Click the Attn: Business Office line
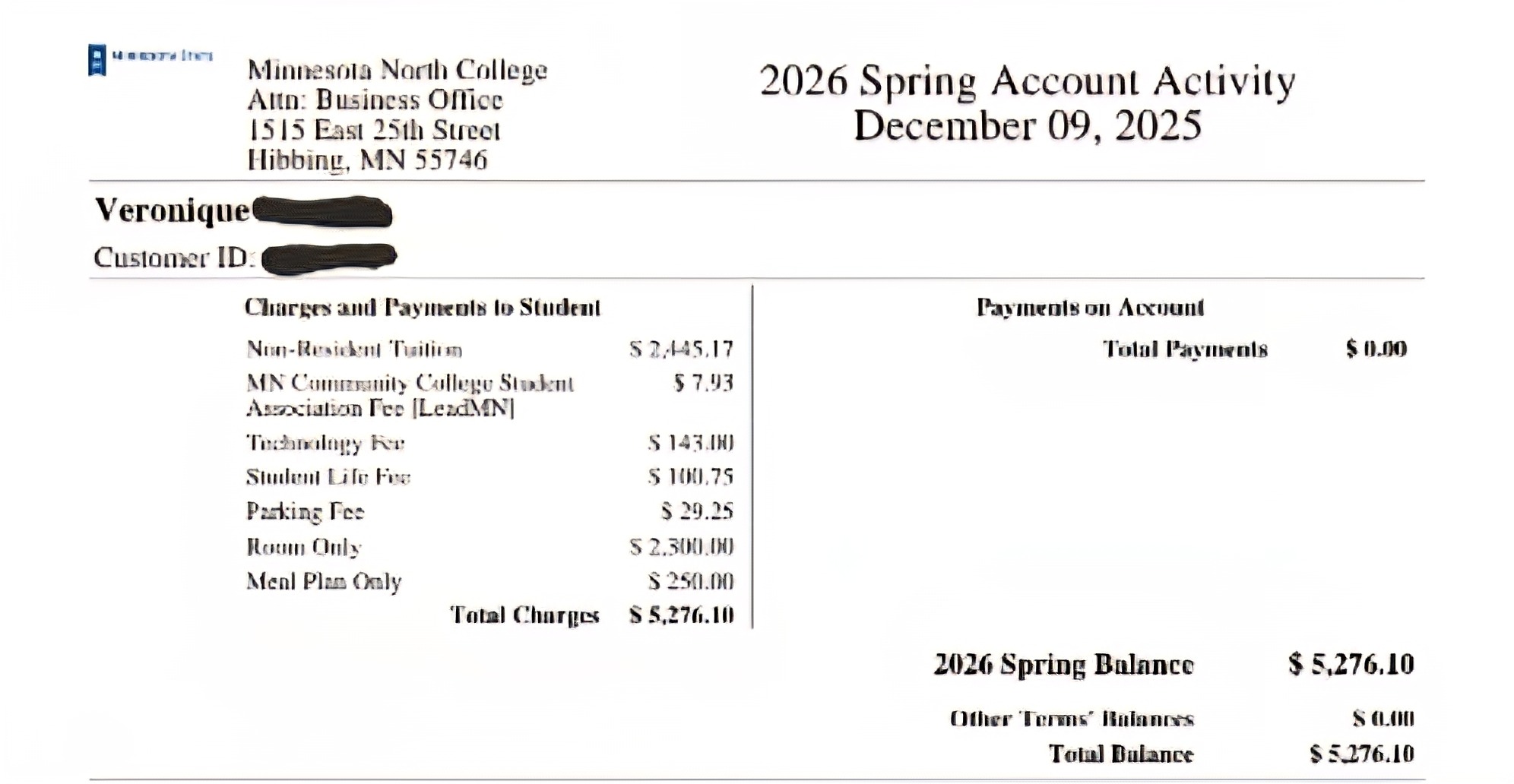Screen dimensions: 1514x784 (375, 100)
